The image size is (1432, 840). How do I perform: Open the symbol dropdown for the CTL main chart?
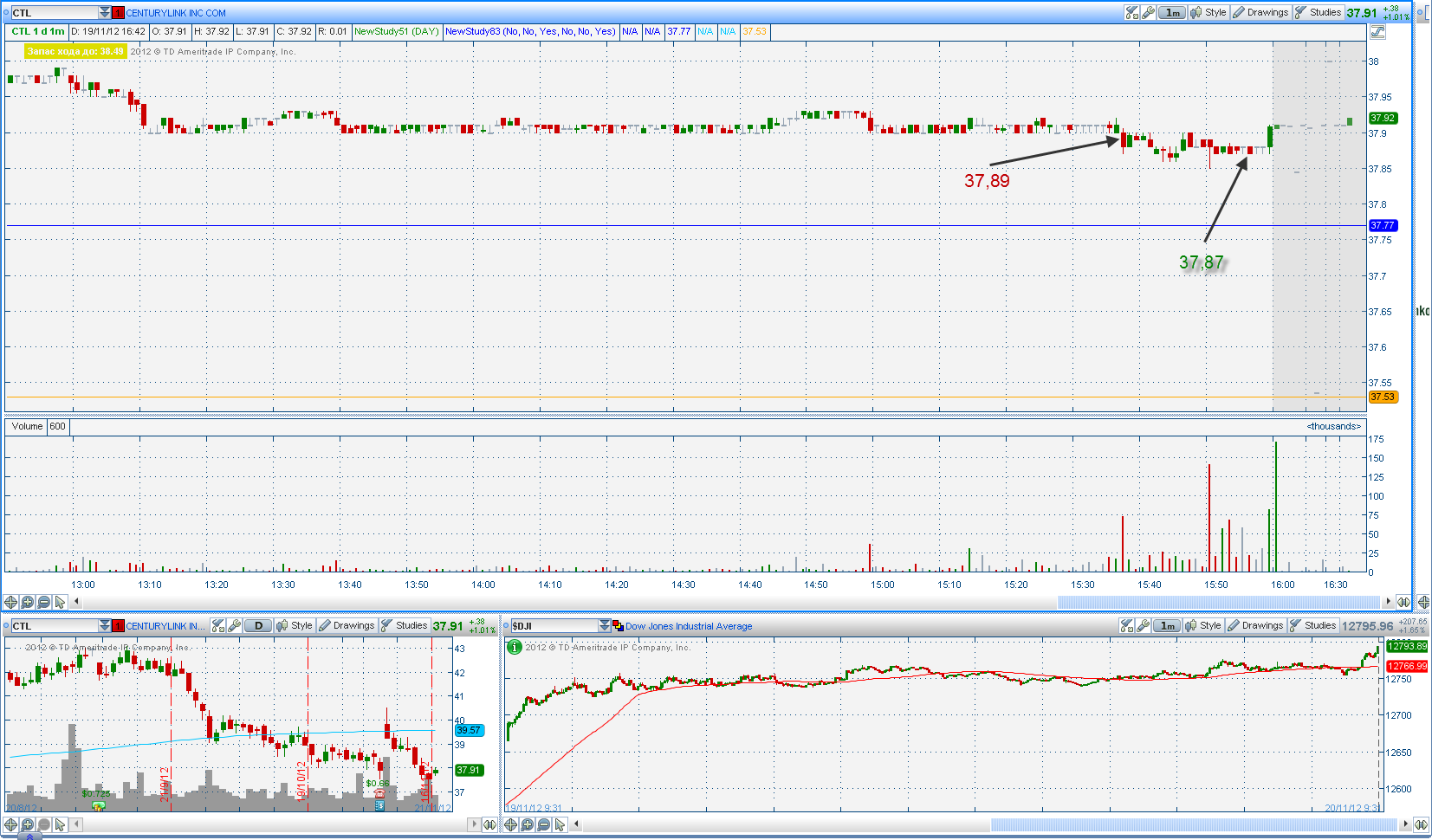pos(105,13)
